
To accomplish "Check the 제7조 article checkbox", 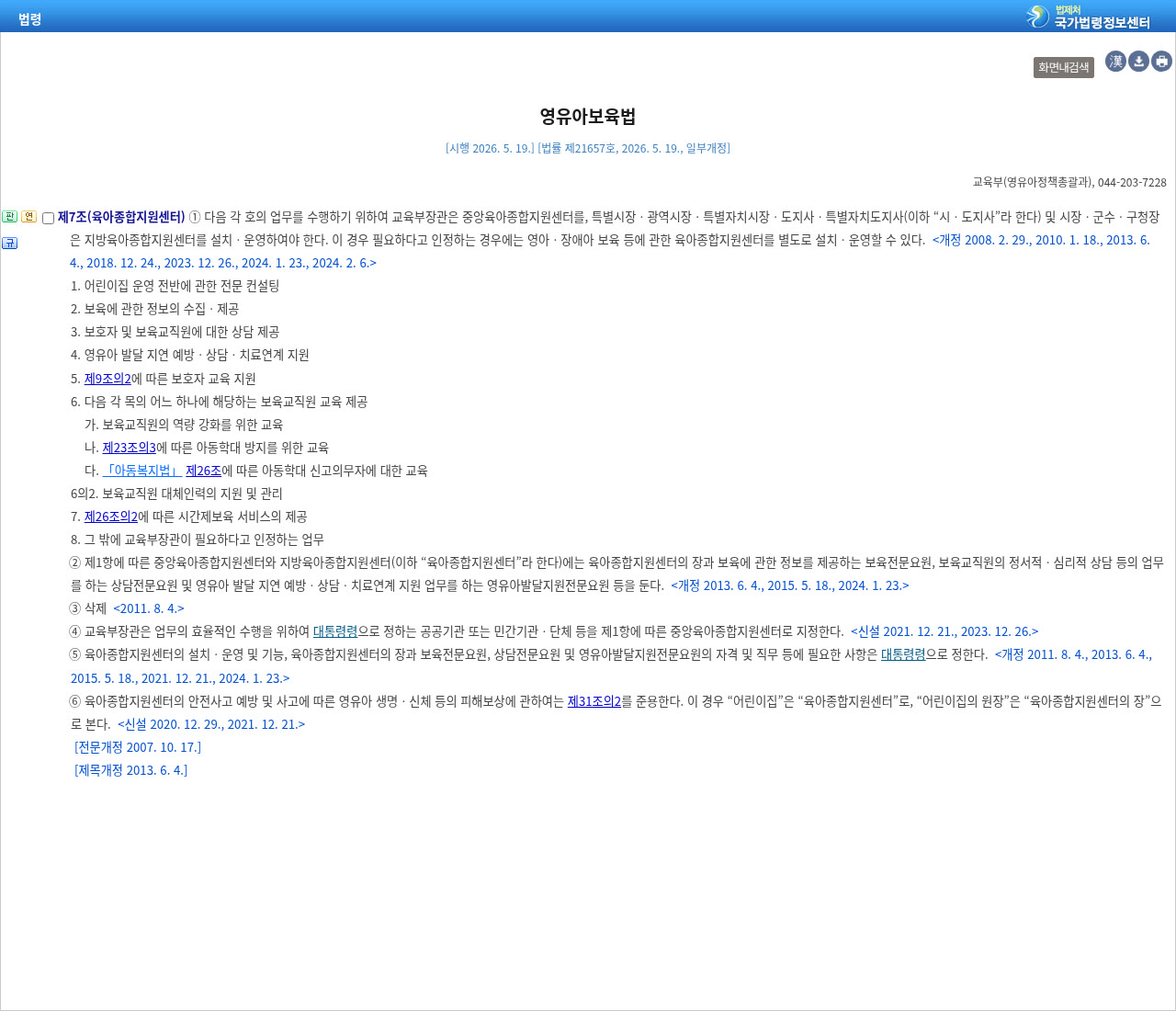I will pos(48,219).
